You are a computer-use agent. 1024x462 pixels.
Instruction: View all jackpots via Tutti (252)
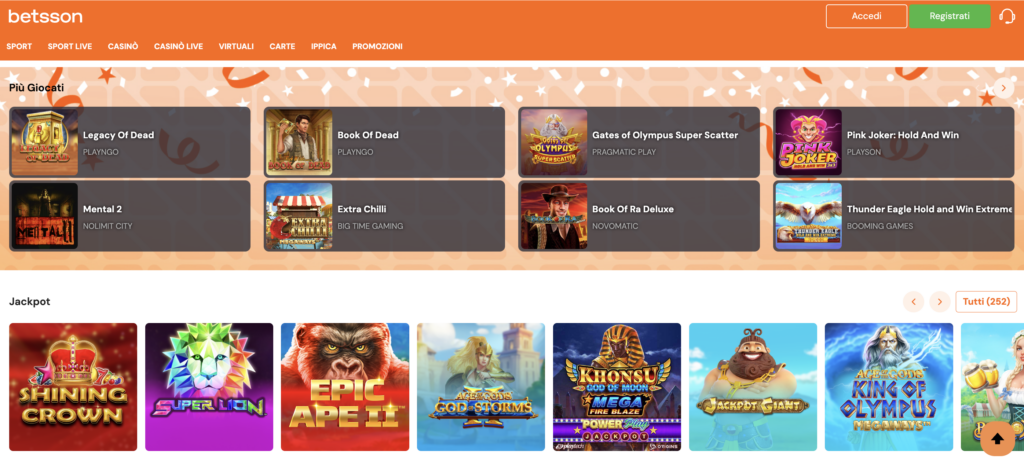click(x=986, y=301)
